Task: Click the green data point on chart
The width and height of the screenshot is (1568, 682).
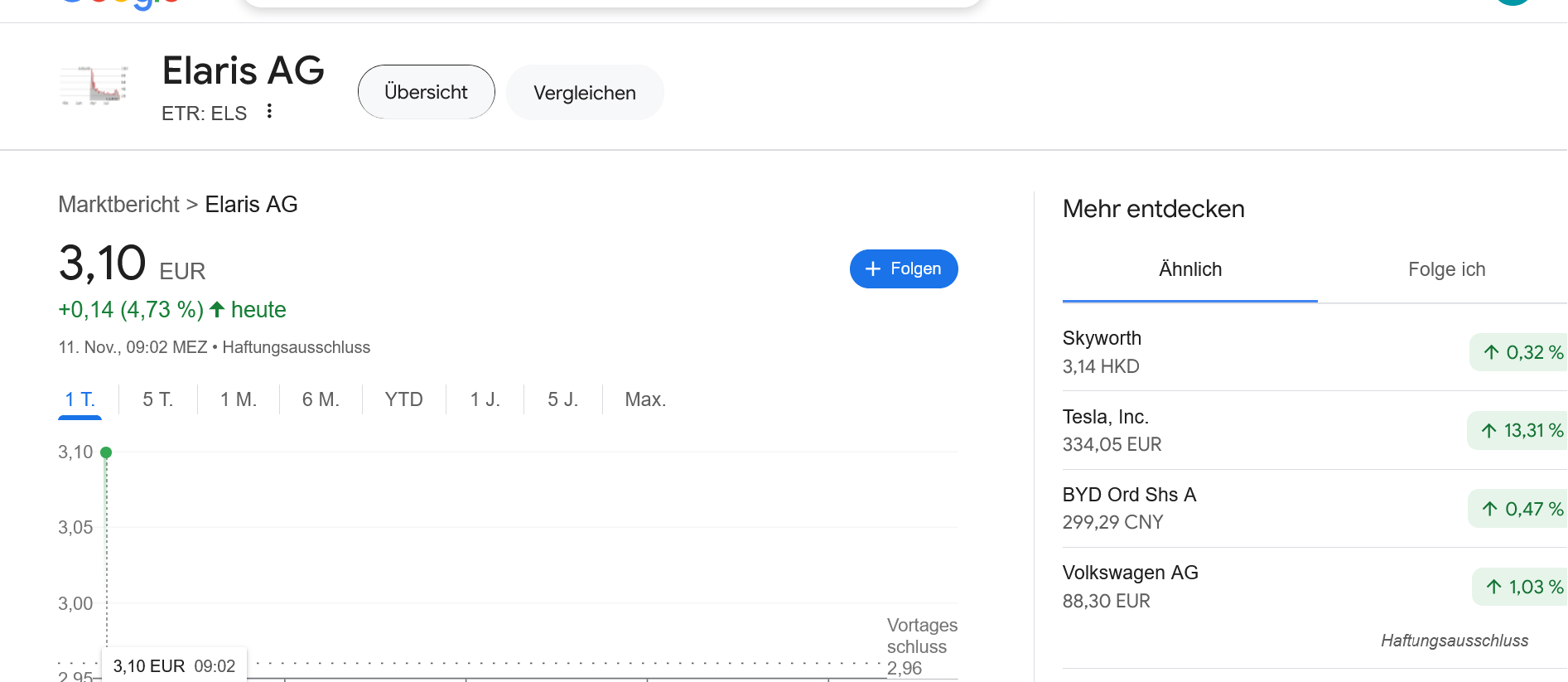Action: tap(106, 452)
